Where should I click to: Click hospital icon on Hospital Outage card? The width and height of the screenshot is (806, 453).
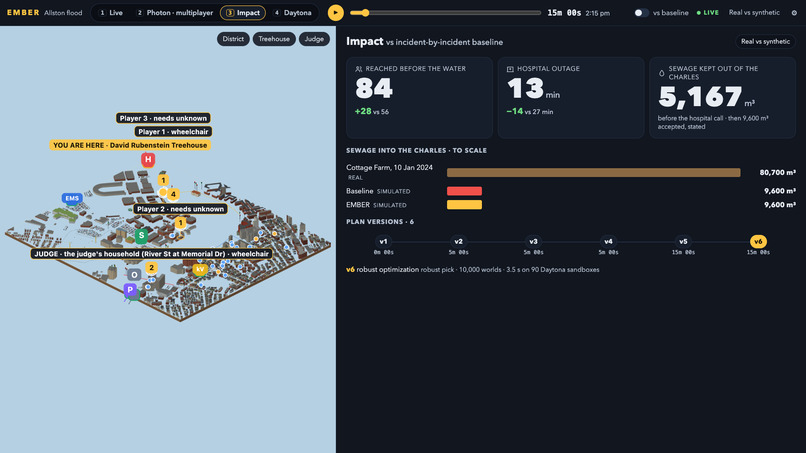pyautogui.click(x=510, y=69)
